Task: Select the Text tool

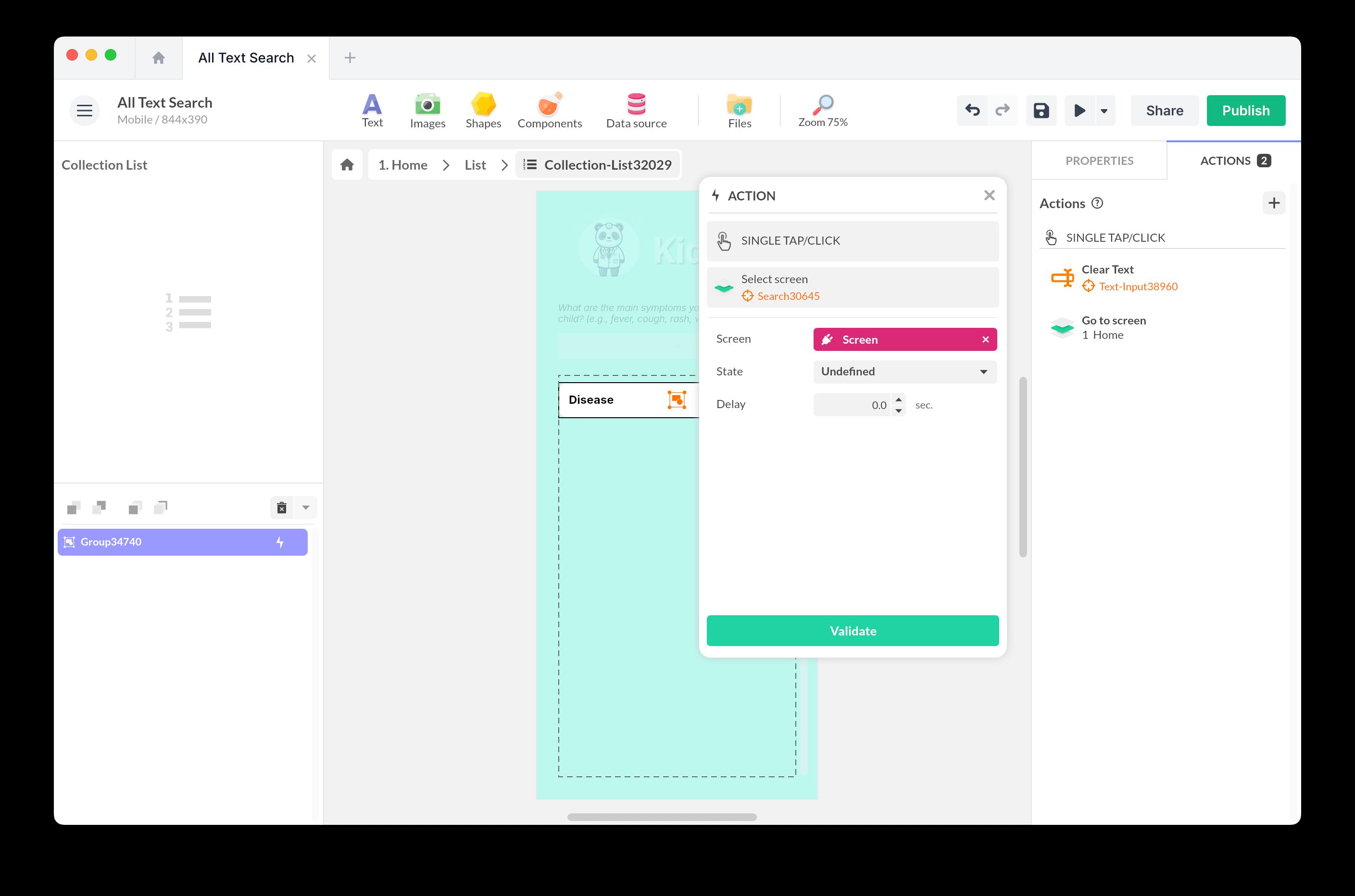Action: pos(372,110)
